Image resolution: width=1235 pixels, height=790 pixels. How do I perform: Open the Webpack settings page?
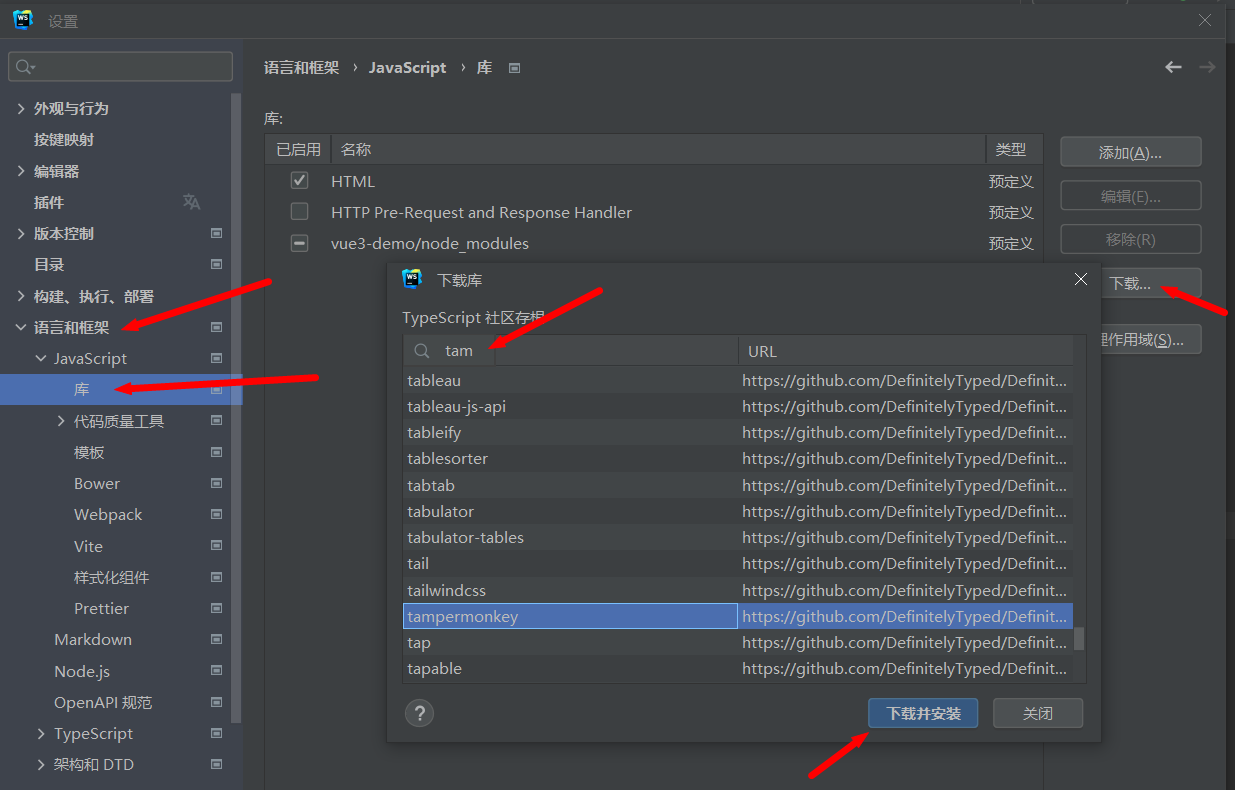[x=108, y=514]
